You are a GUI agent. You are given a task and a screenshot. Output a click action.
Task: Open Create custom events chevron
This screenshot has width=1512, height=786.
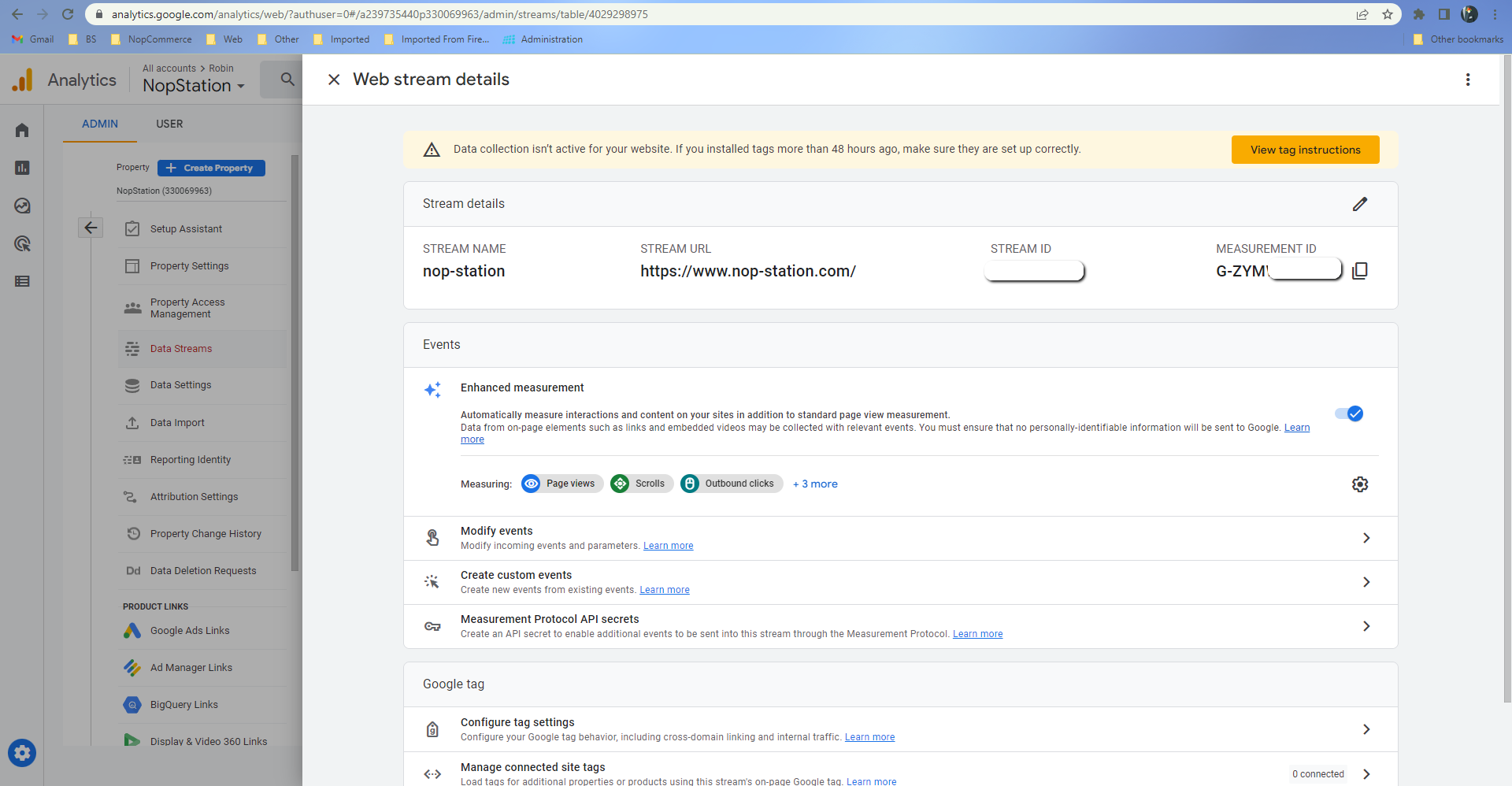[1366, 582]
